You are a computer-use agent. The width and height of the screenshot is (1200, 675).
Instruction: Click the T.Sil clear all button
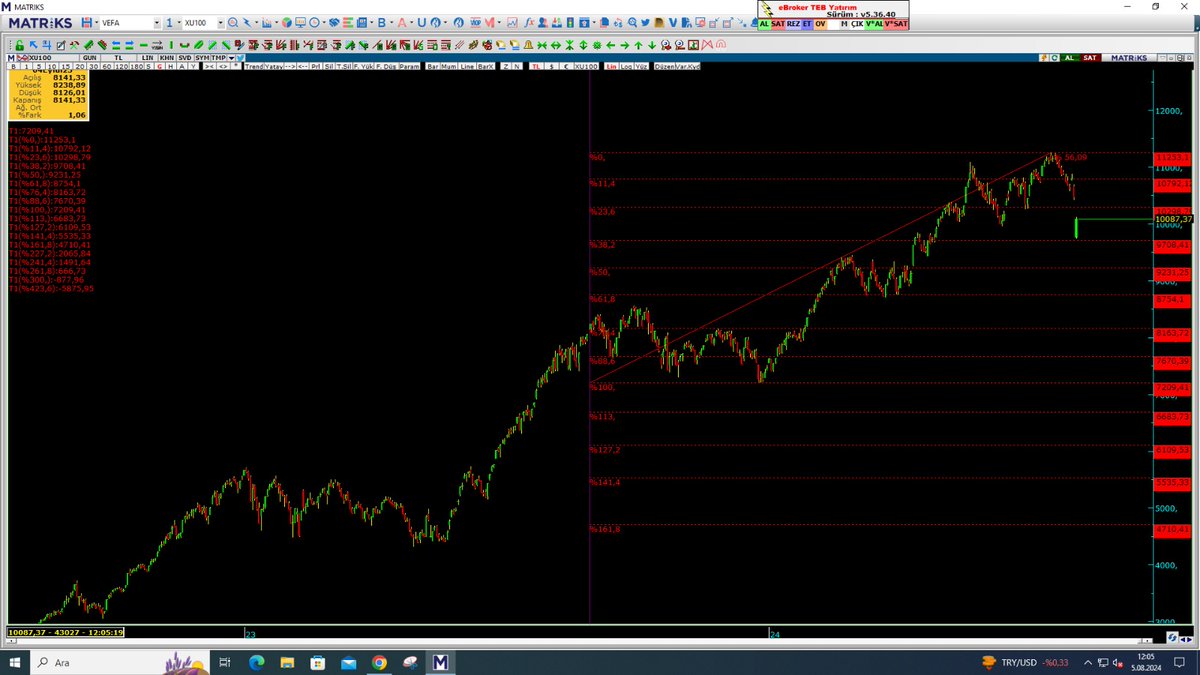coord(343,66)
